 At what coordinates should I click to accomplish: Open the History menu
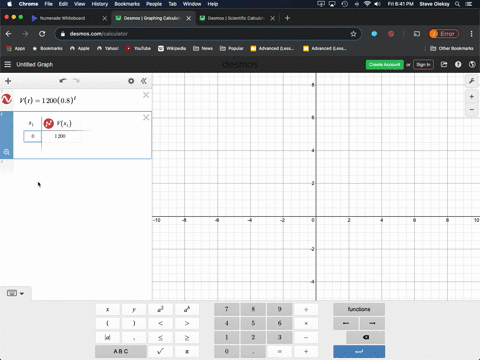(100, 4)
